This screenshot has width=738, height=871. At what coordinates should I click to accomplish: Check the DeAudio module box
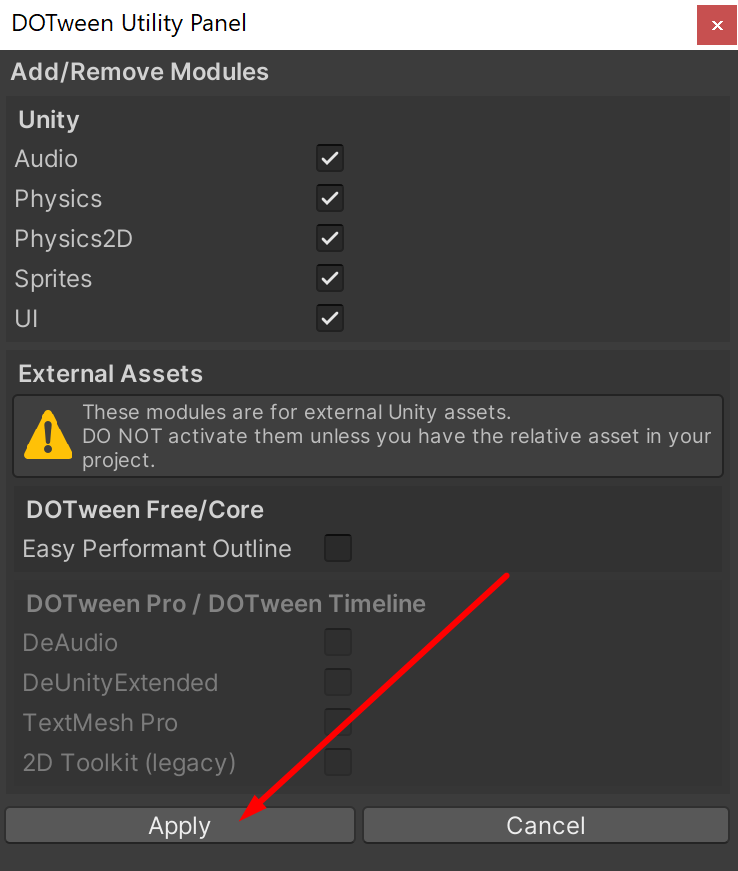pyautogui.click(x=337, y=642)
